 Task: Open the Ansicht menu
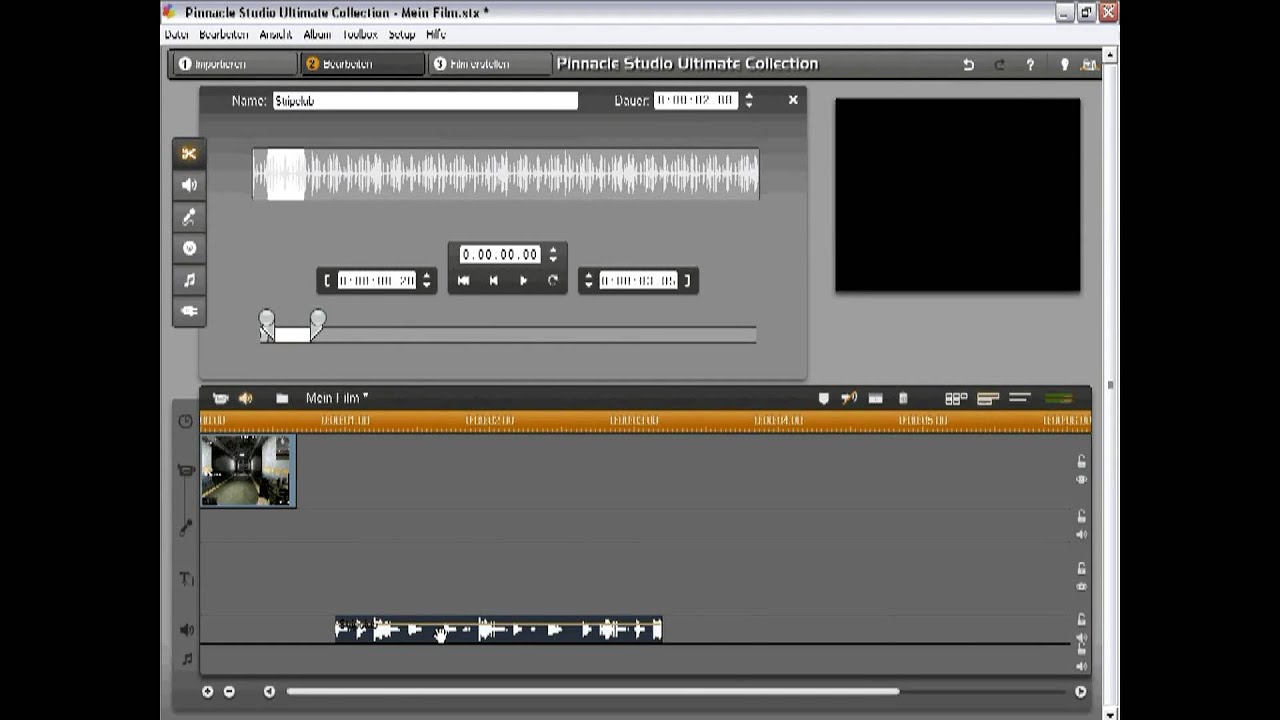pyautogui.click(x=276, y=34)
